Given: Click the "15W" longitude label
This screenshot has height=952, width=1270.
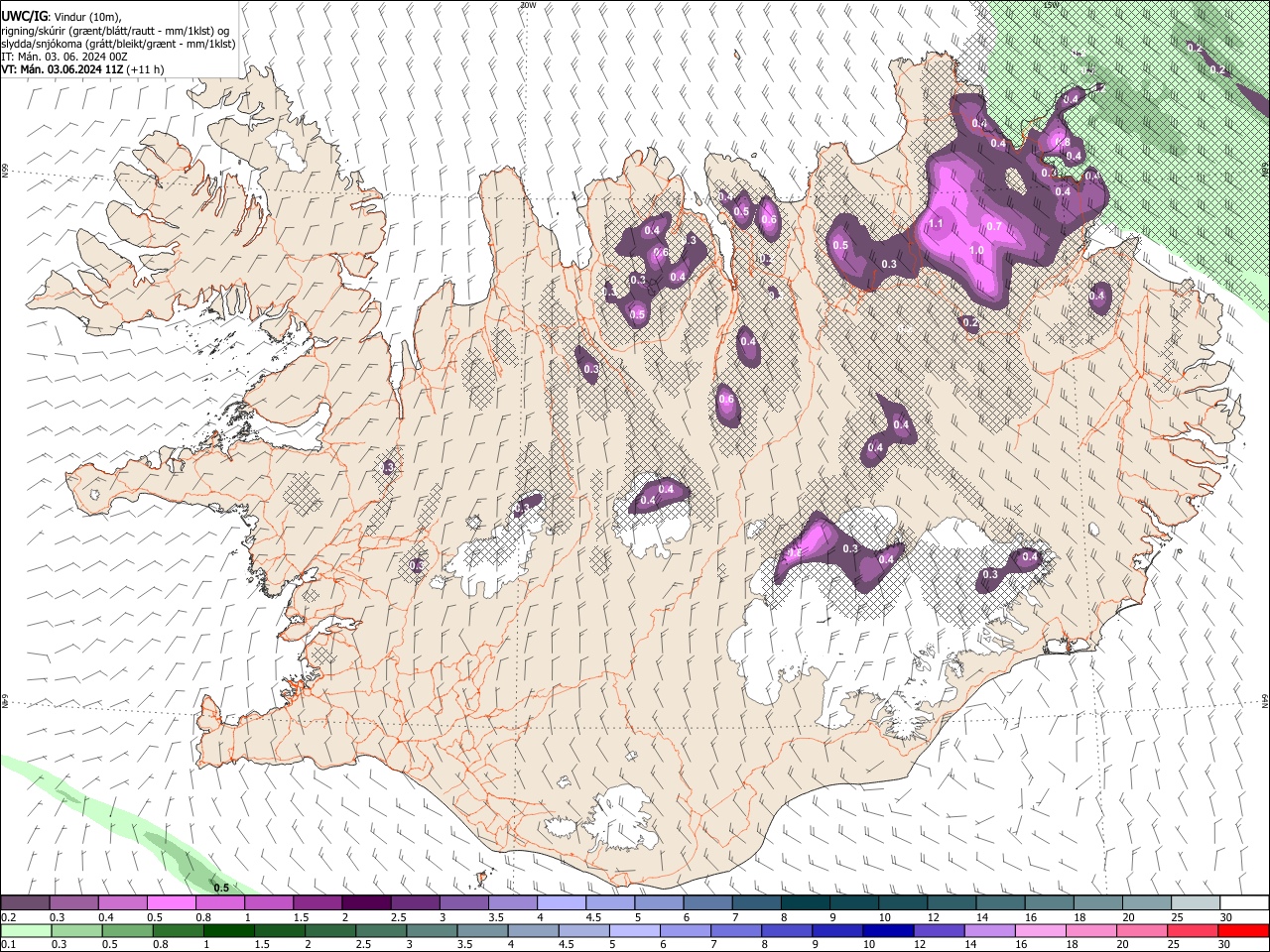Looking at the screenshot, I should 1051,5.
